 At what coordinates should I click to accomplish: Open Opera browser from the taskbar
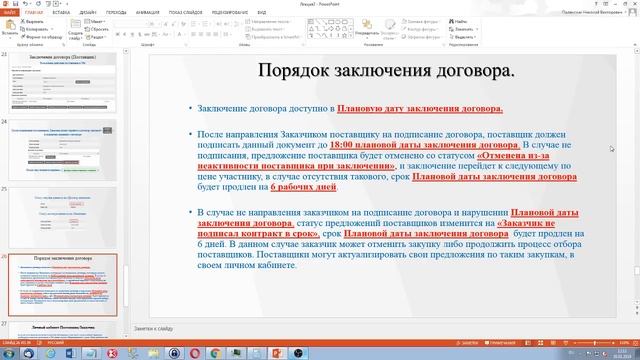click(x=195, y=353)
